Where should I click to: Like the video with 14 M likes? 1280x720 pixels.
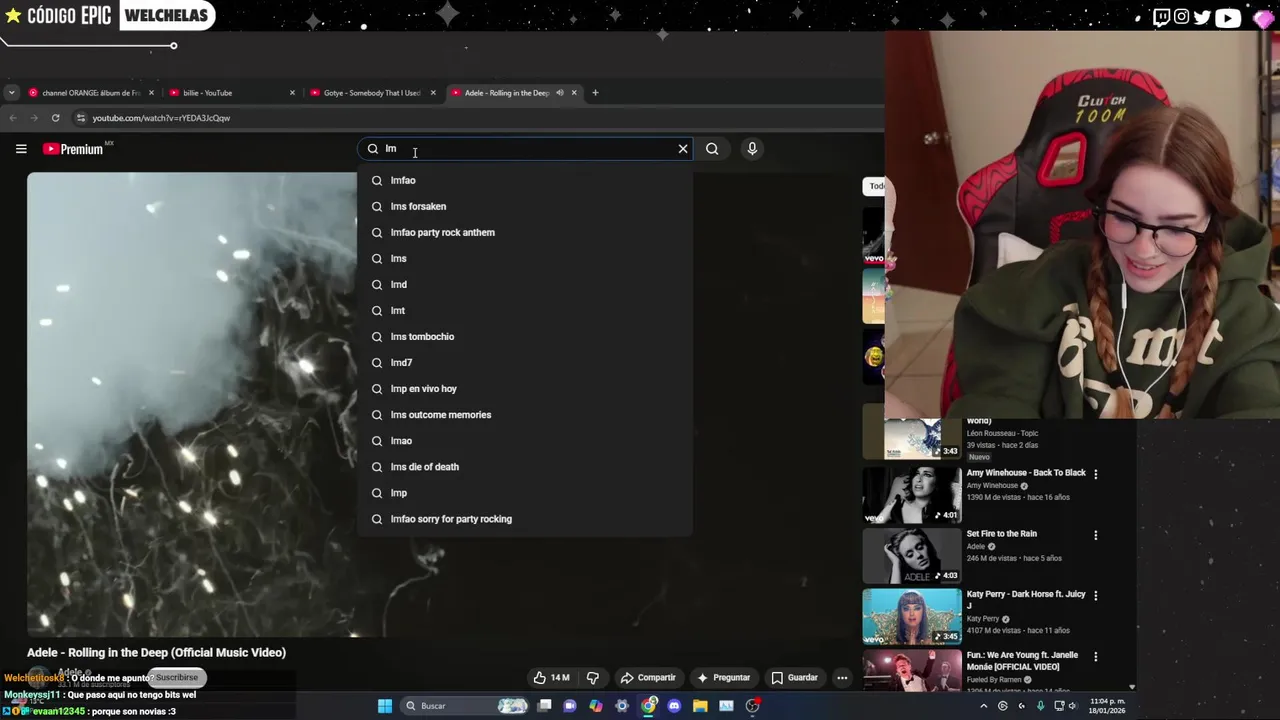pyautogui.click(x=551, y=678)
